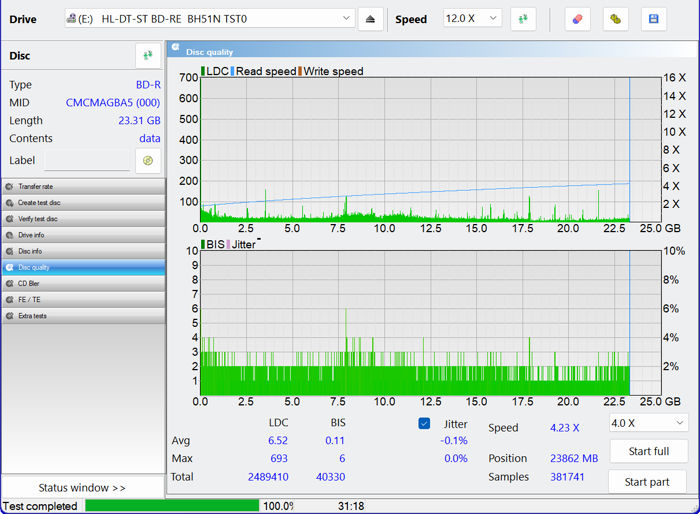The image size is (700, 514).
Task: Click the Start part button
Action: point(647,482)
